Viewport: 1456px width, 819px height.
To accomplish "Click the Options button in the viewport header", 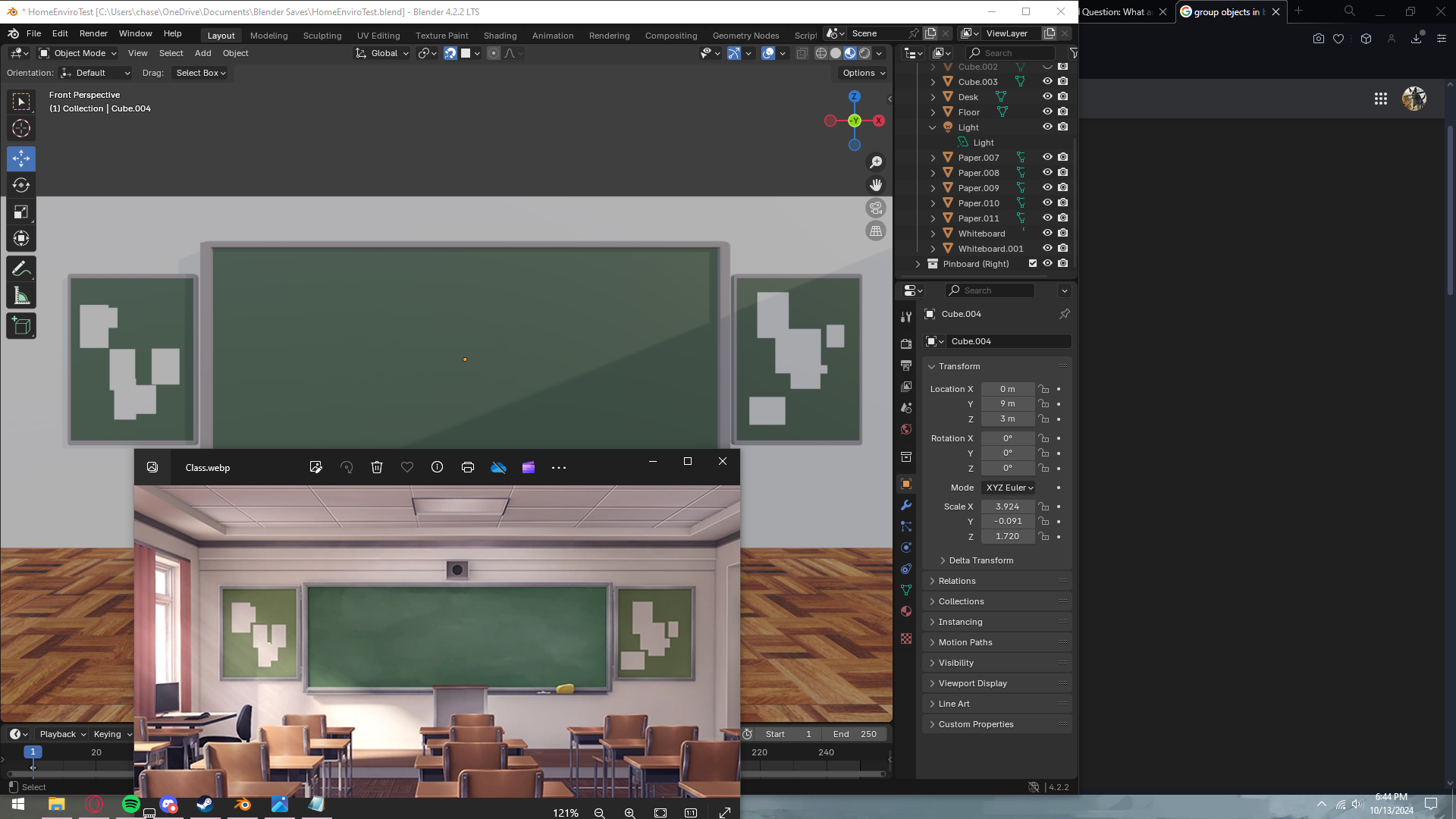I will 861,73.
